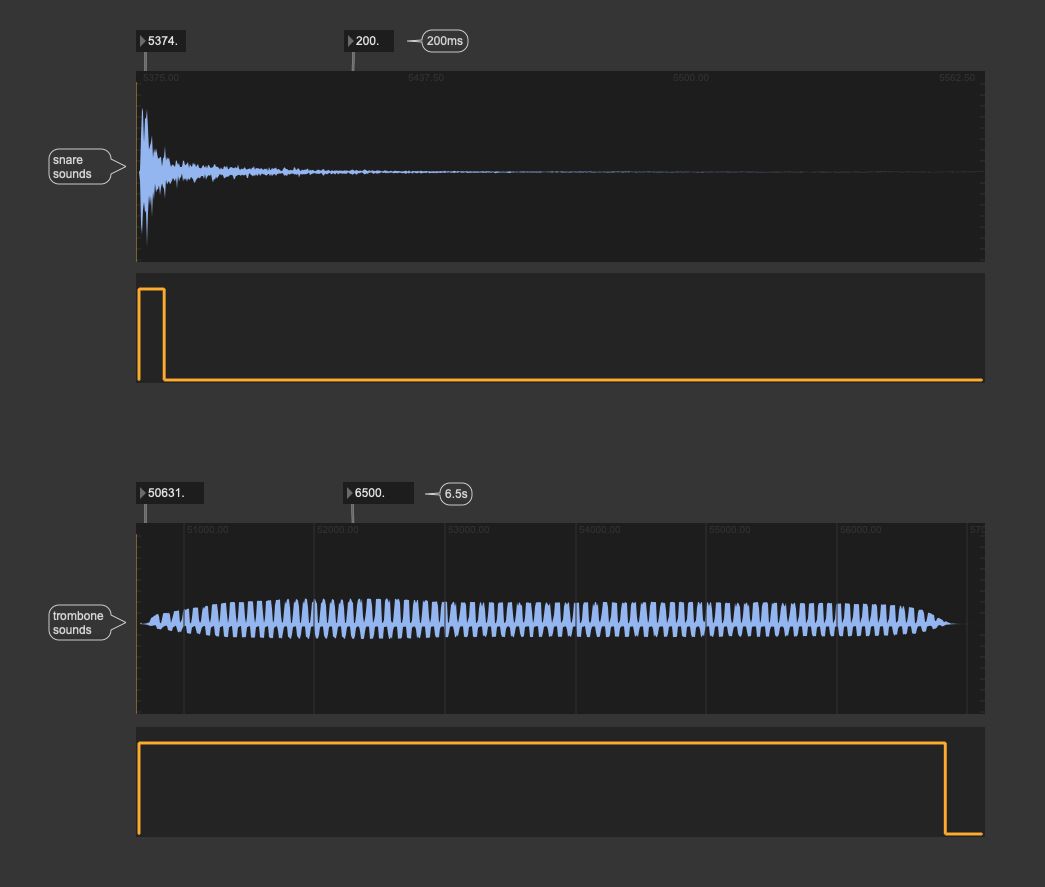Click the 55000.00 time ruler label
Viewport: 1045px width, 887px height.
click(730, 530)
